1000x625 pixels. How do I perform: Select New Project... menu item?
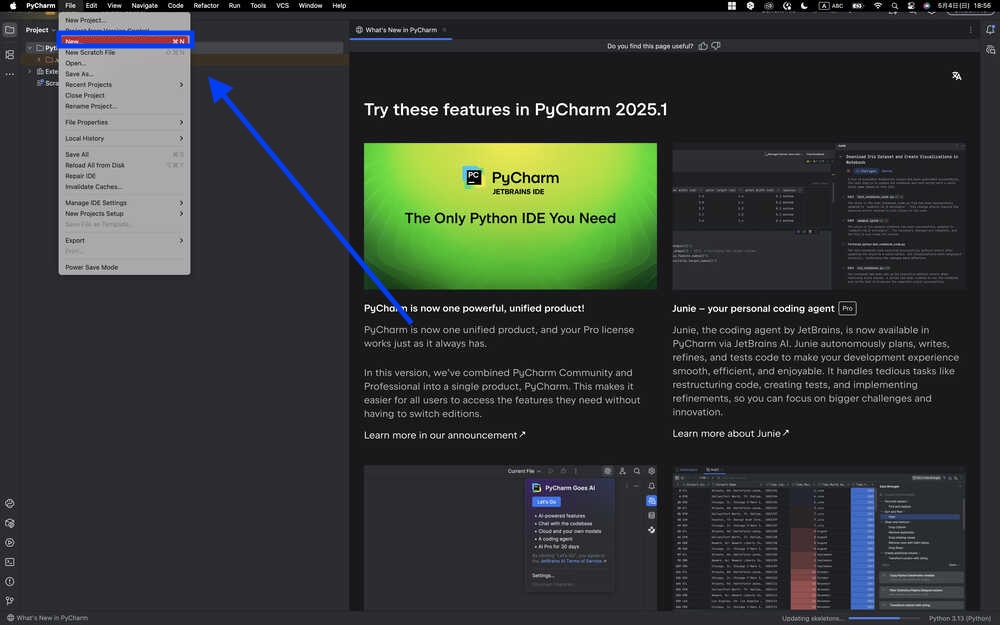(x=124, y=20)
